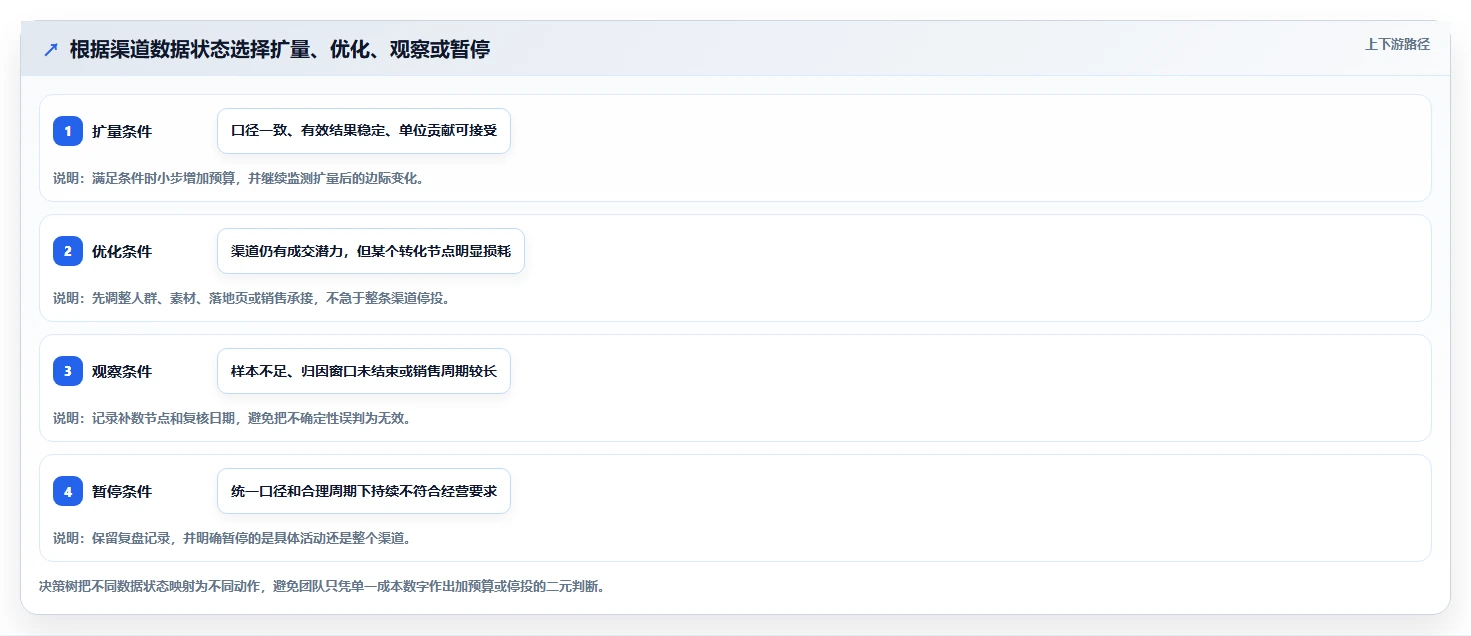Select the 渠道仍有成交潜力 condition box

click(371, 251)
